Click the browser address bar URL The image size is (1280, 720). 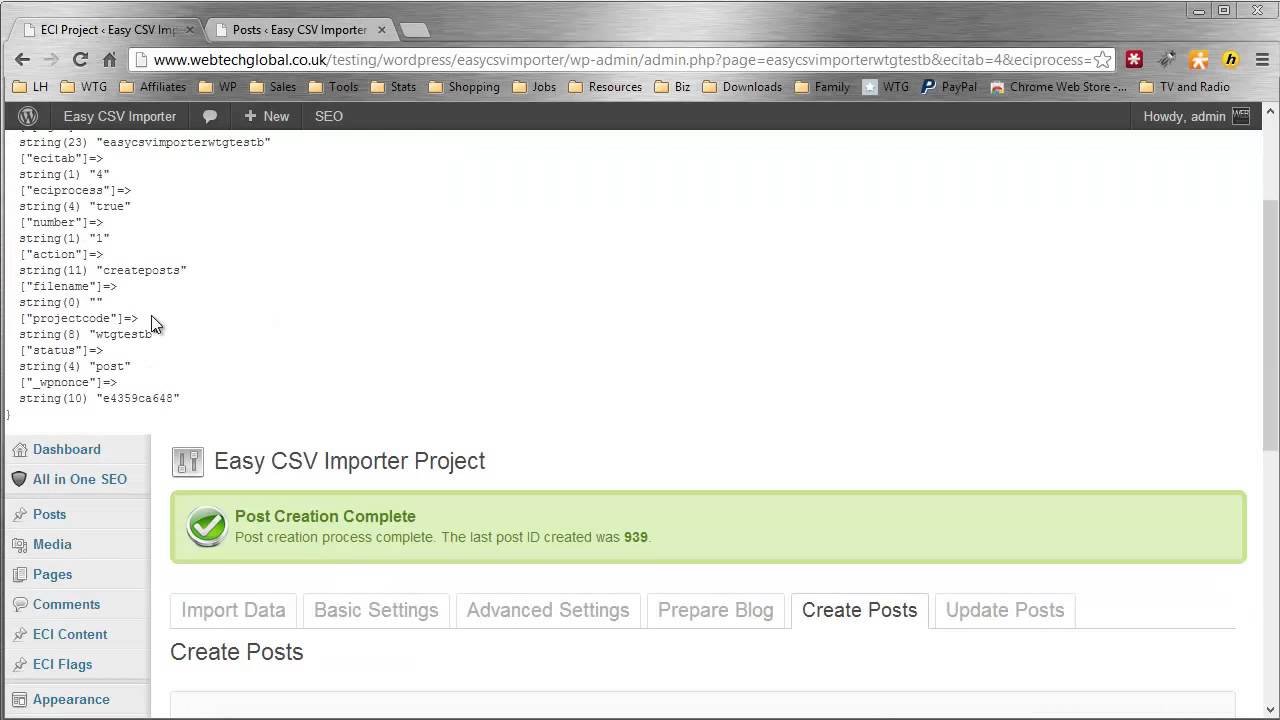click(x=620, y=60)
